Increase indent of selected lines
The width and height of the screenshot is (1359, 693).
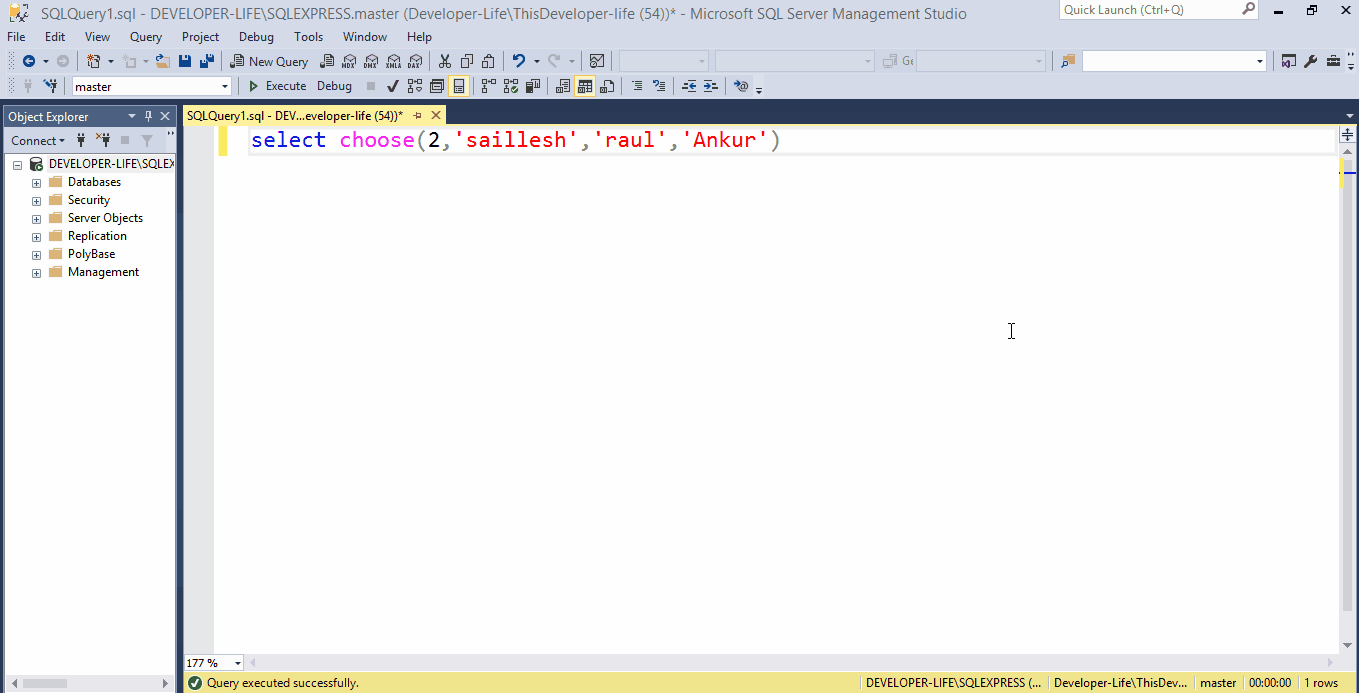click(711, 86)
